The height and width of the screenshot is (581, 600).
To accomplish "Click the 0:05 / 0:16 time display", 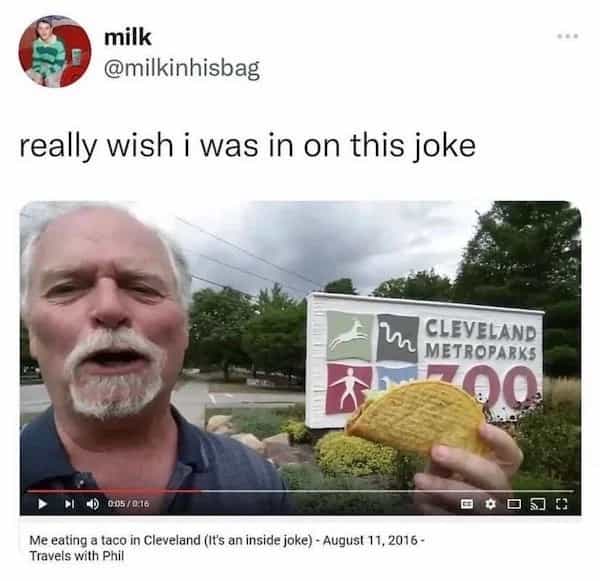I will 128,504.
